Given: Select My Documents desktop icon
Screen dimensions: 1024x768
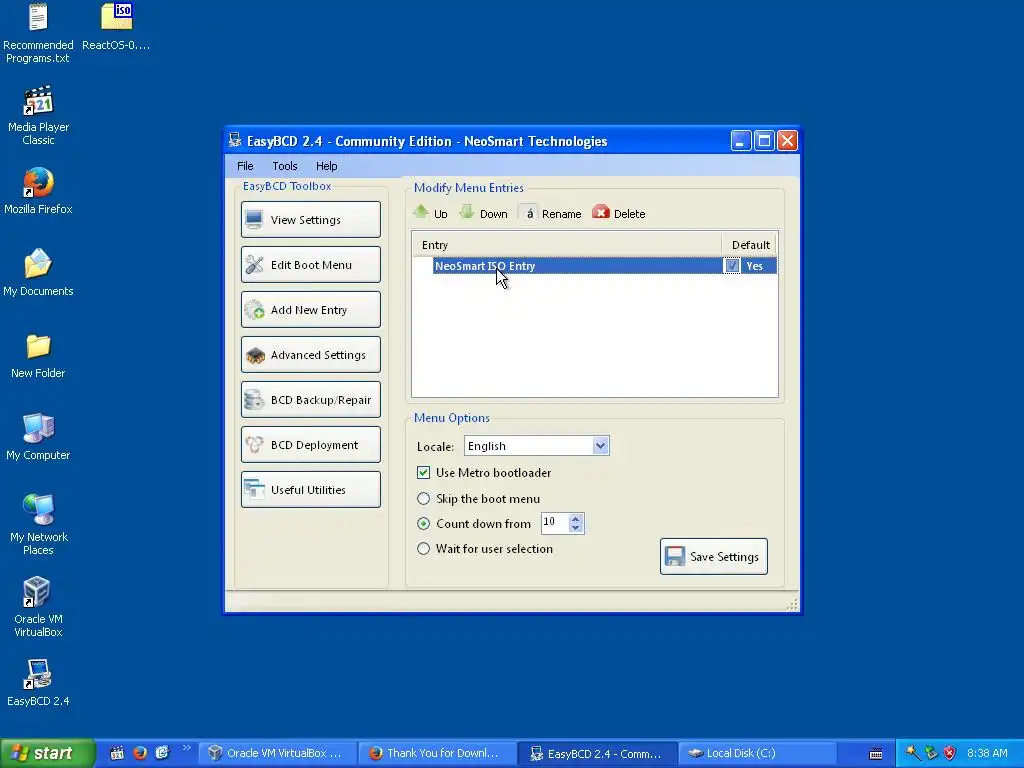Looking at the screenshot, I should pos(38,272).
